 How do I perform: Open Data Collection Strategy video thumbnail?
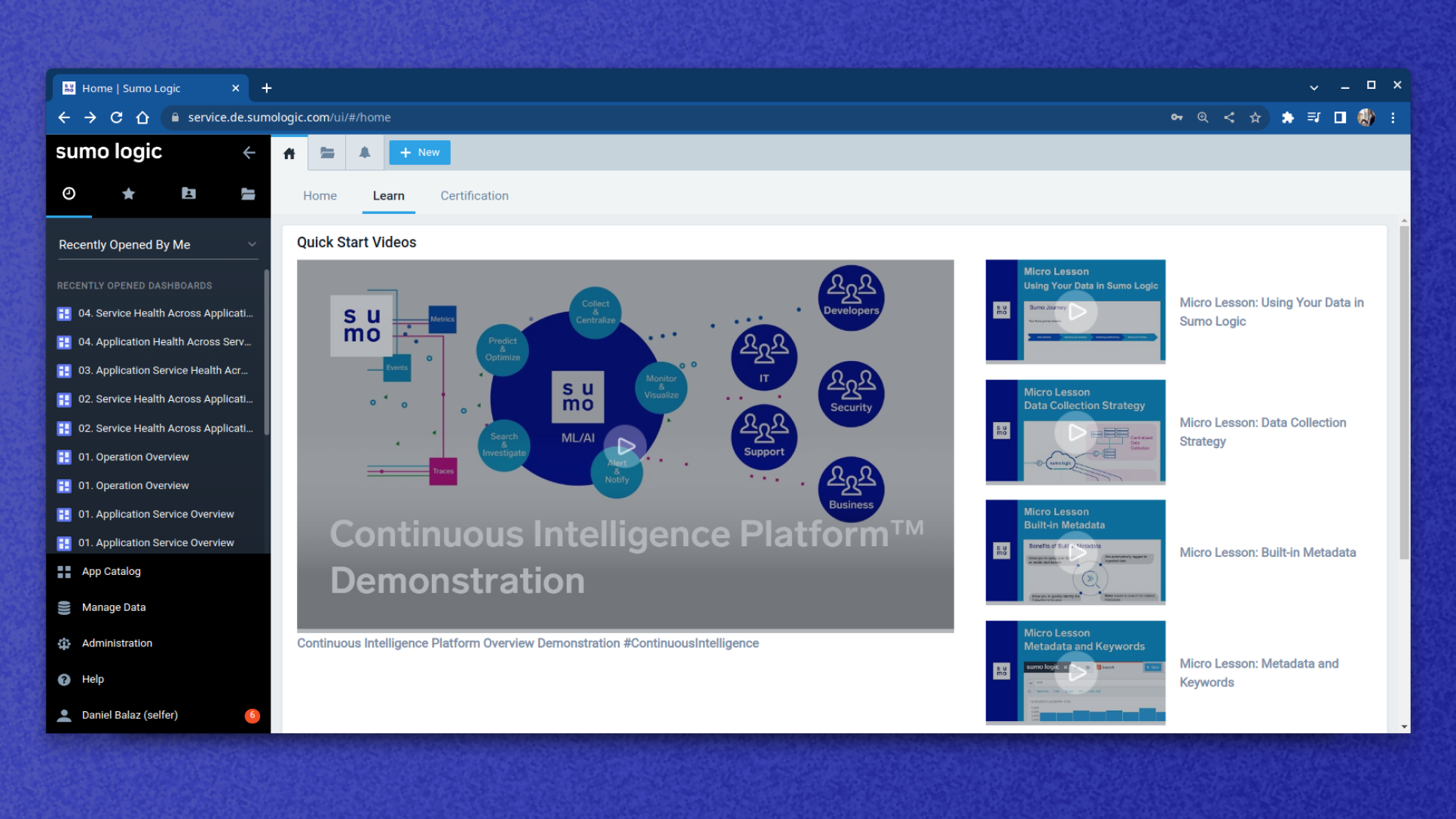click(x=1075, y=432)
